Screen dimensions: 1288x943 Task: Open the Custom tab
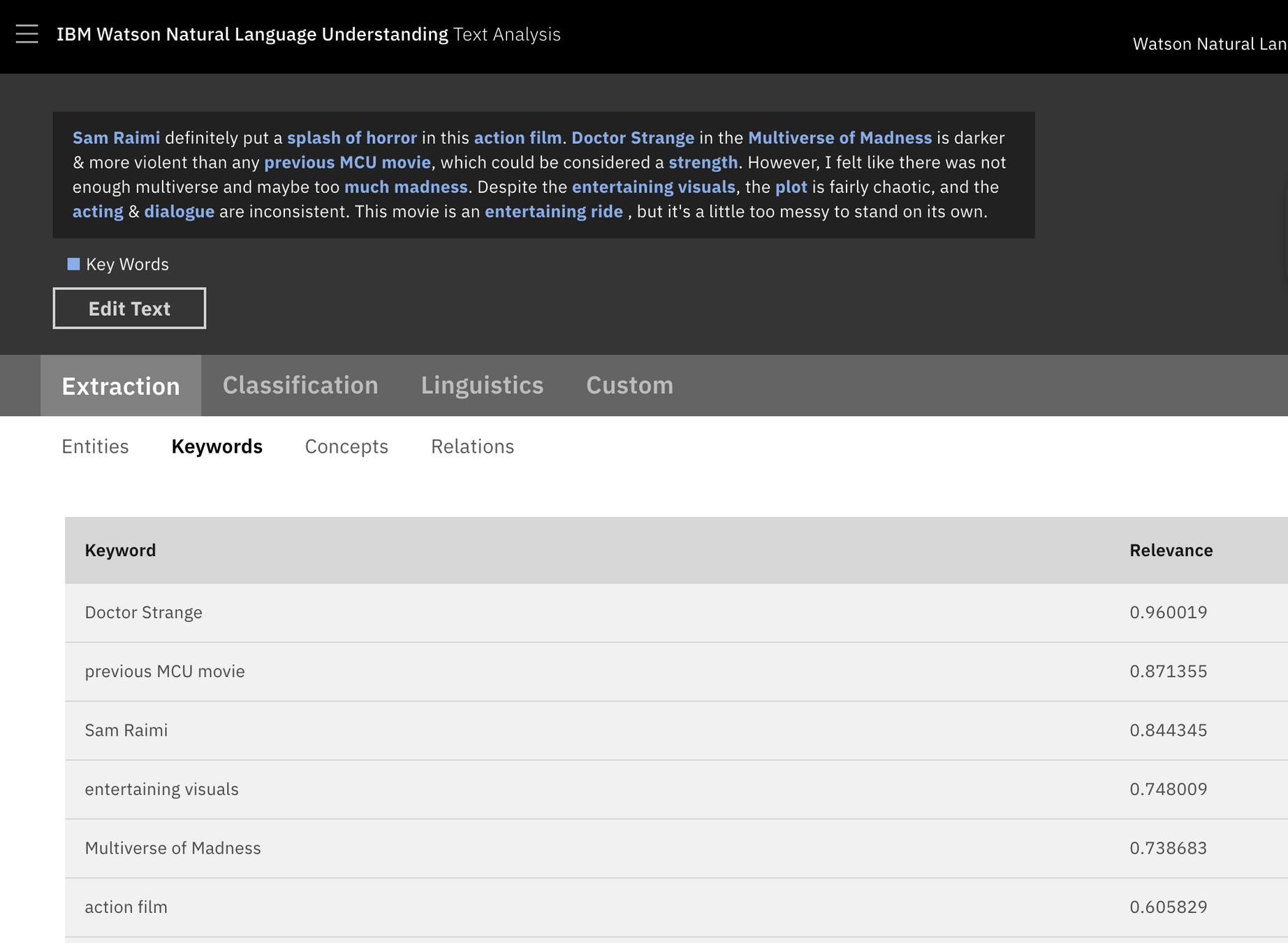(x=629, y=386)
